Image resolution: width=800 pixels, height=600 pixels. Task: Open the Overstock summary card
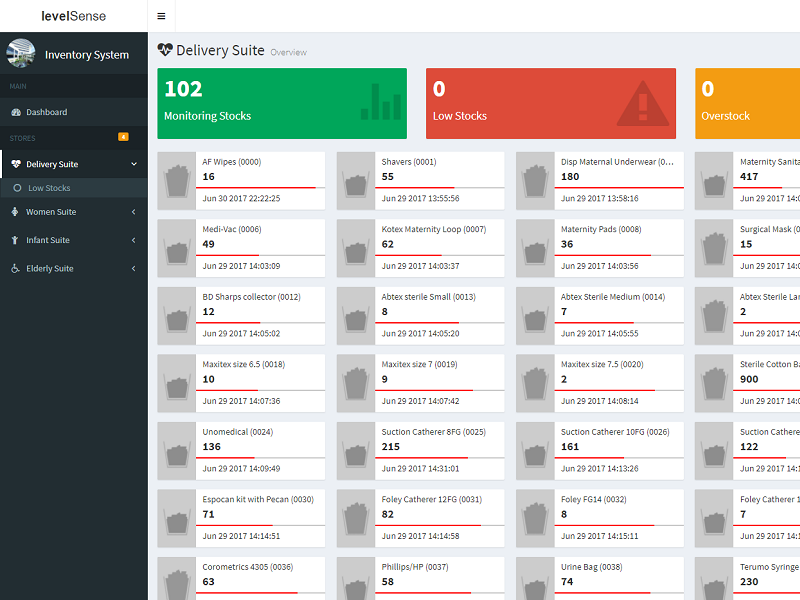[x=747, y=103]
